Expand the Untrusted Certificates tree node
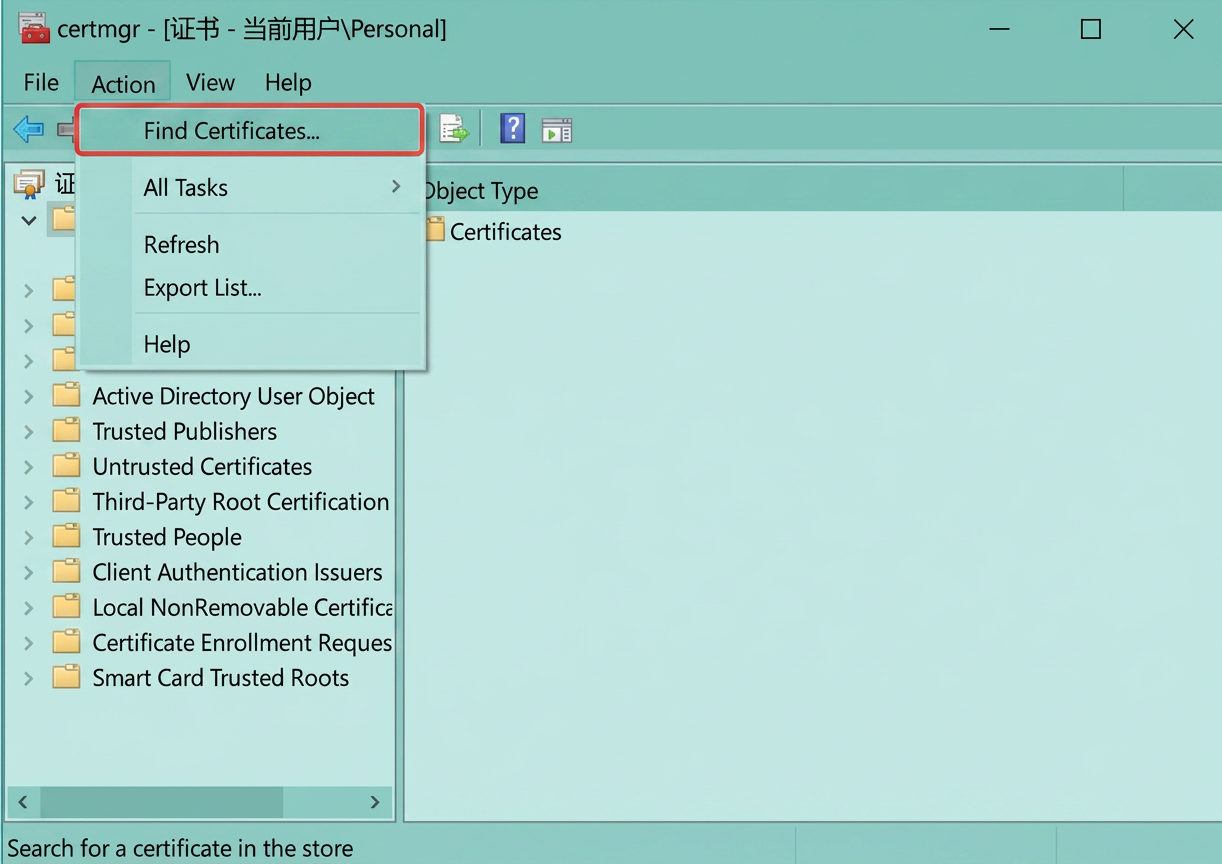Image resolution: width=1222 pixels, height=864 pixels. coord(28,467)
